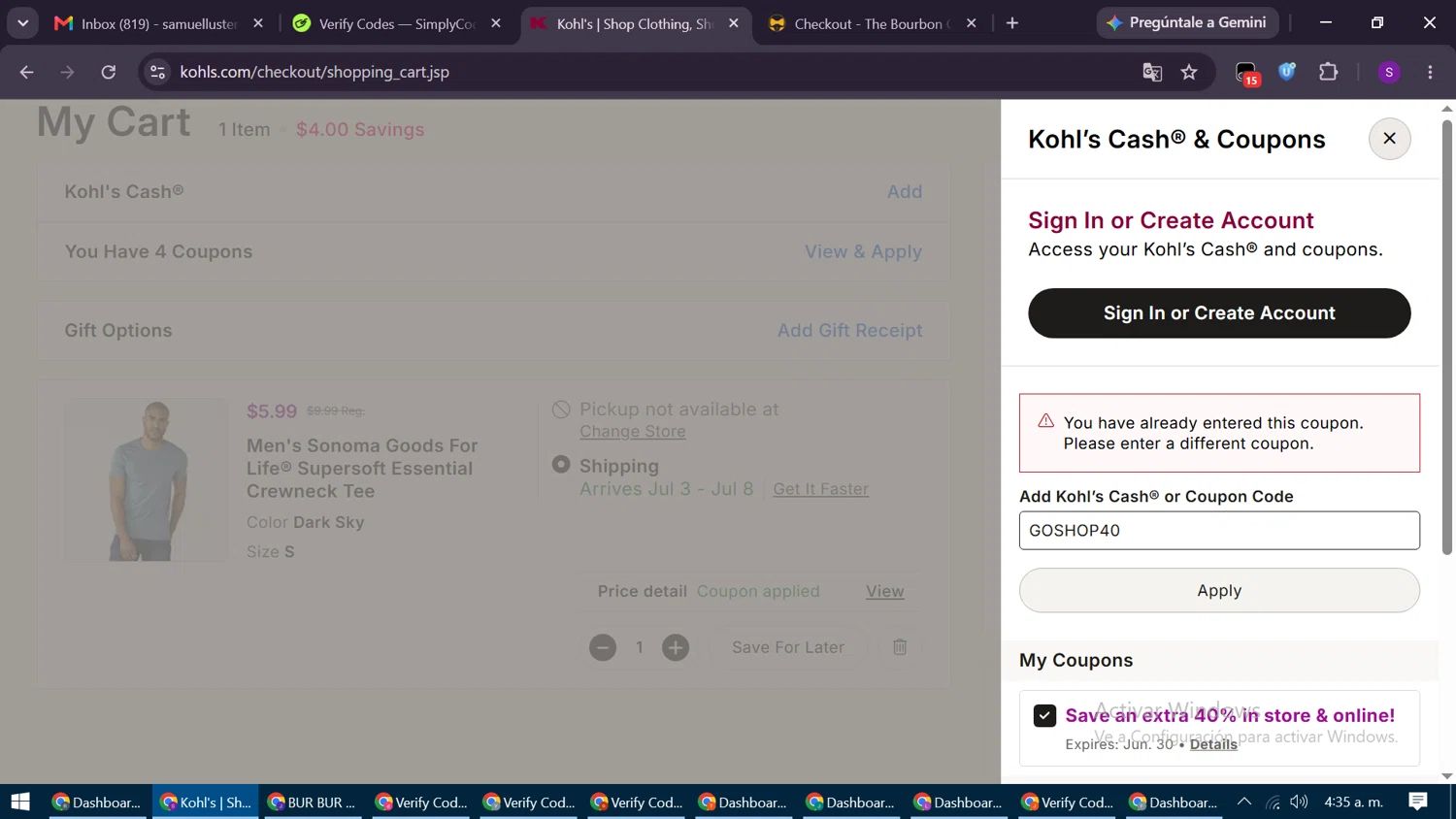Viewport: 1456px width, 819px height.
Task: Uncheck the extra 40% coupon checkbox
Action: point(1044,716)
